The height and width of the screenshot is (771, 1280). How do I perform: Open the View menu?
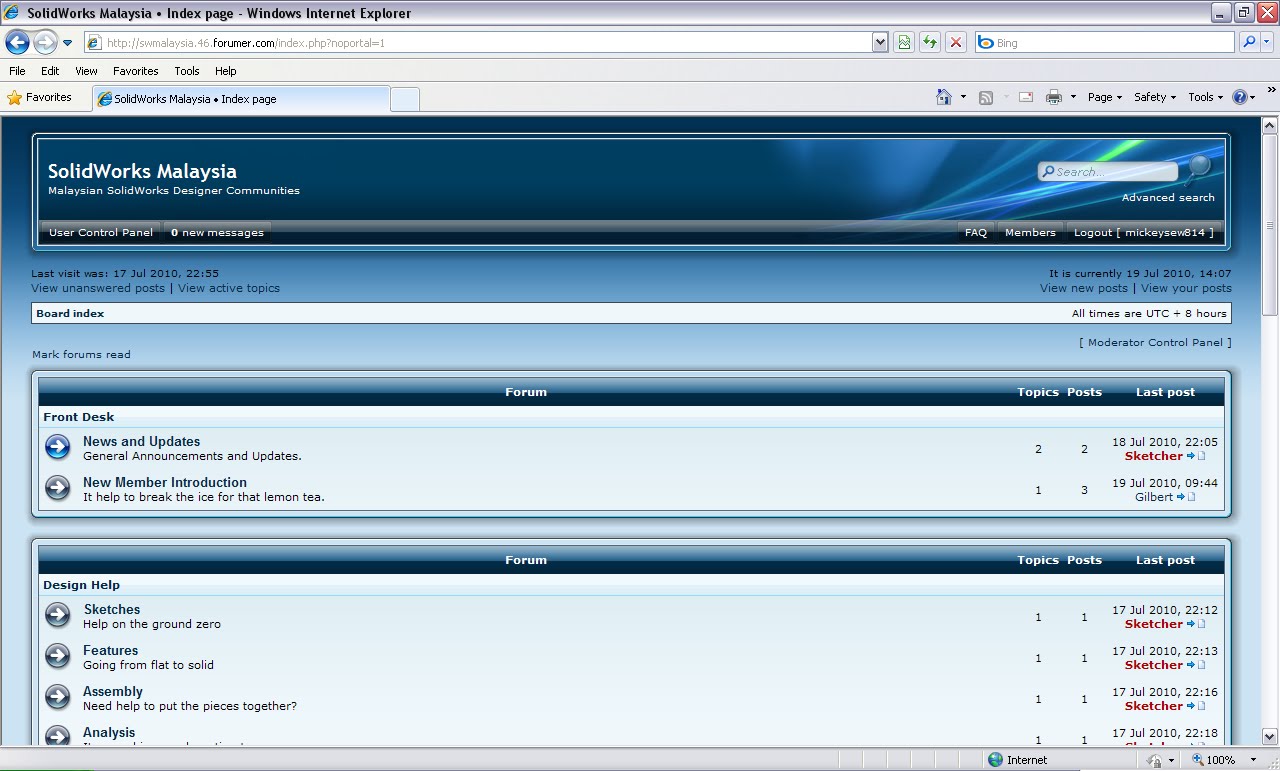[x=86, y=71]
